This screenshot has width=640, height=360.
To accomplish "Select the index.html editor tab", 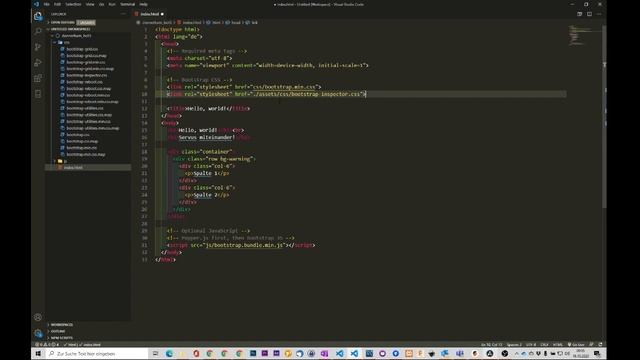I will coord(149,14).
